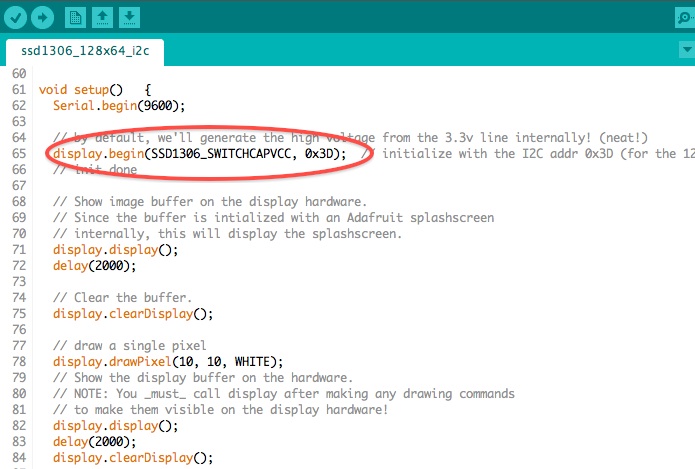Screen dimensions: 695x469
Task: Click the WHITE color argument
Action: (x=252, y=362)
